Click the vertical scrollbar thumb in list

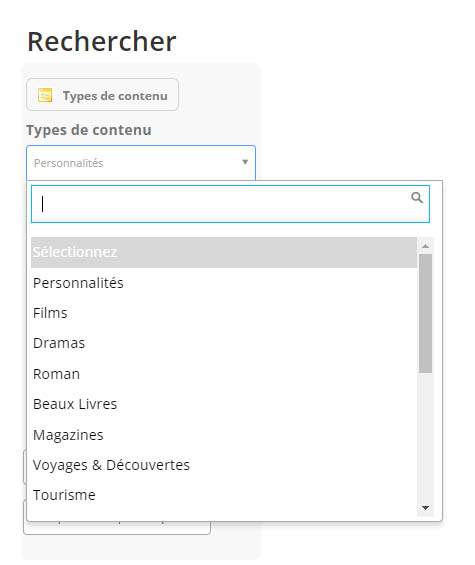(x=425, y=313)
